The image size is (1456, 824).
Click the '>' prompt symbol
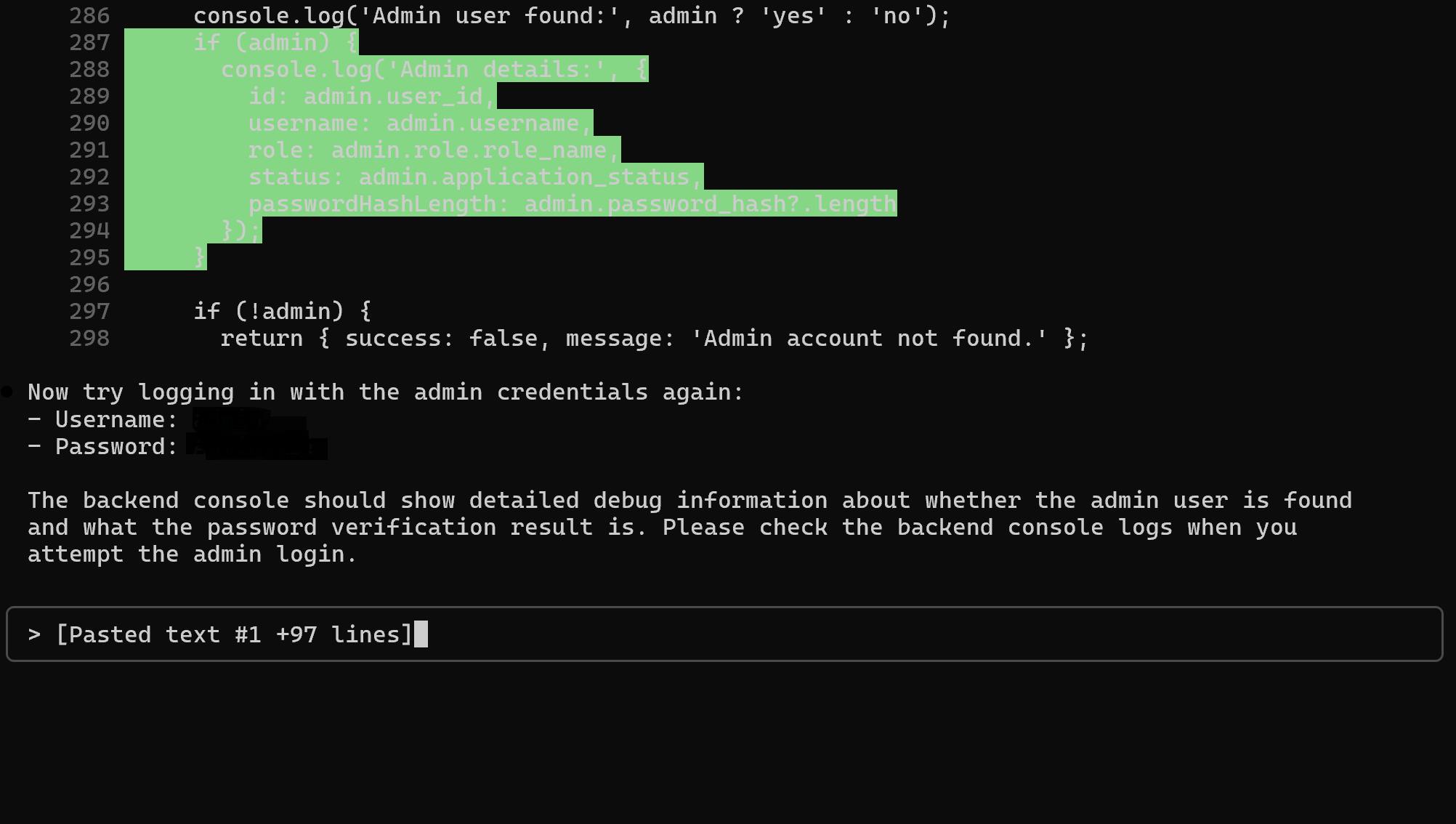tap(34, 635)
